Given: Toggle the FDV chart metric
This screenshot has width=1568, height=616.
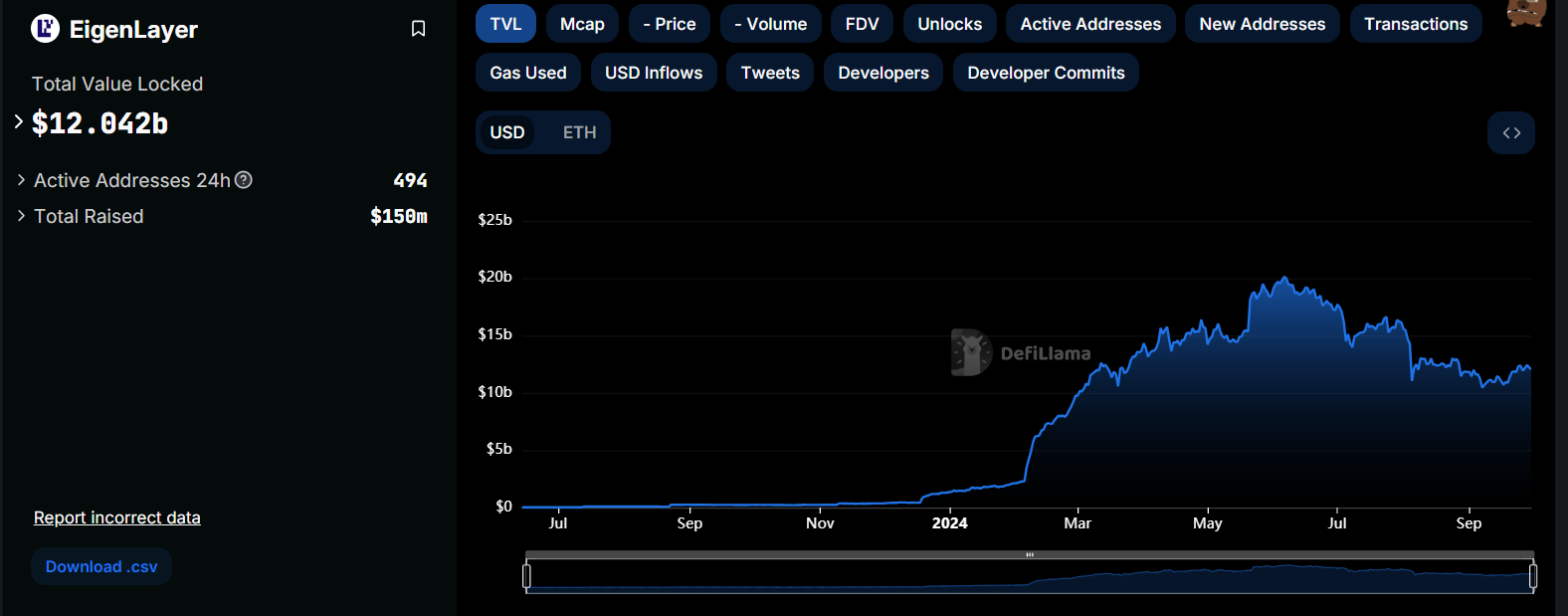Looking at the screenshot, I should tap(863, 24).
